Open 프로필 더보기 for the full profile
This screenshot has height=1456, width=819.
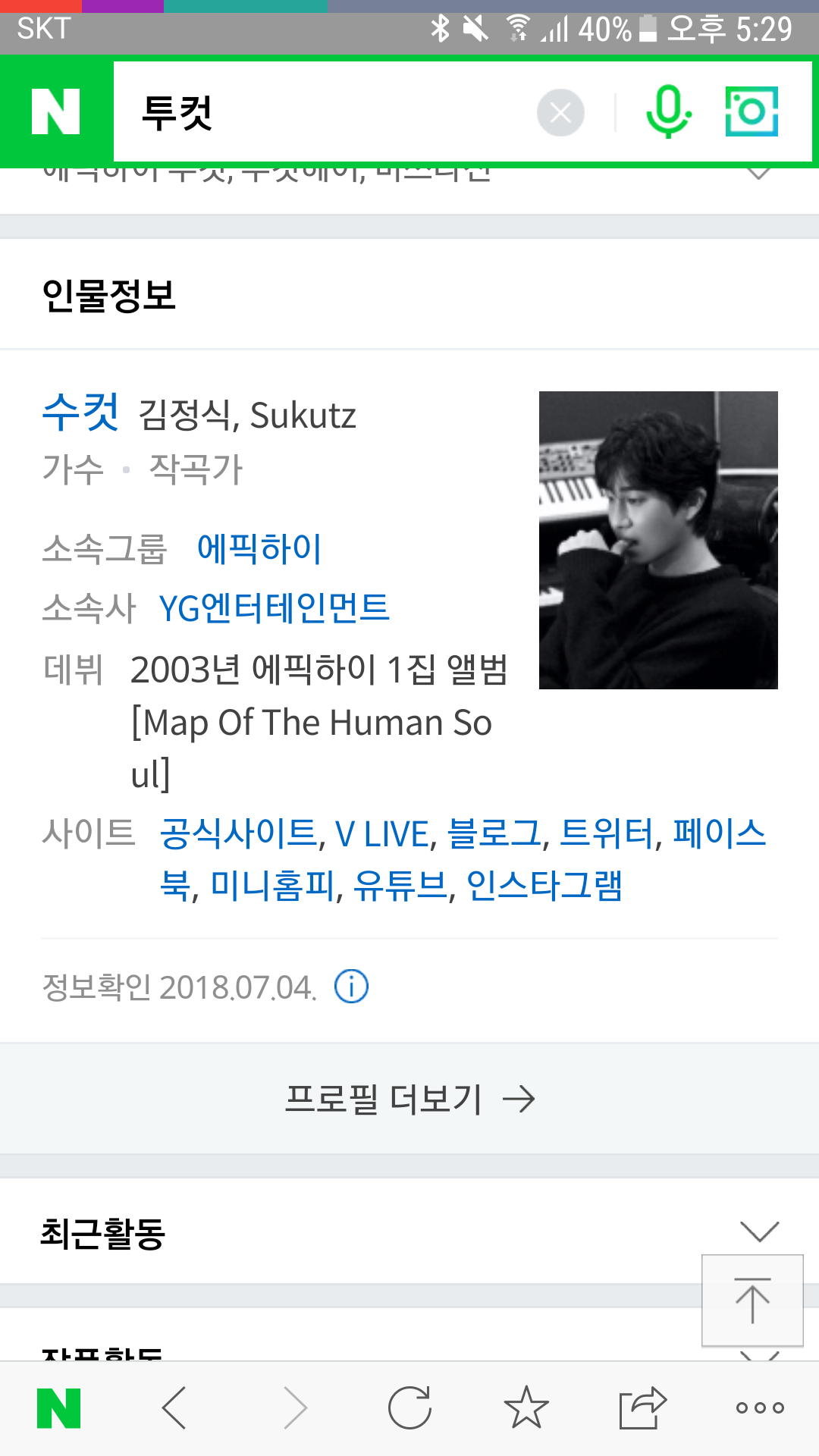pyautogui.click(x=409, y=1099)
